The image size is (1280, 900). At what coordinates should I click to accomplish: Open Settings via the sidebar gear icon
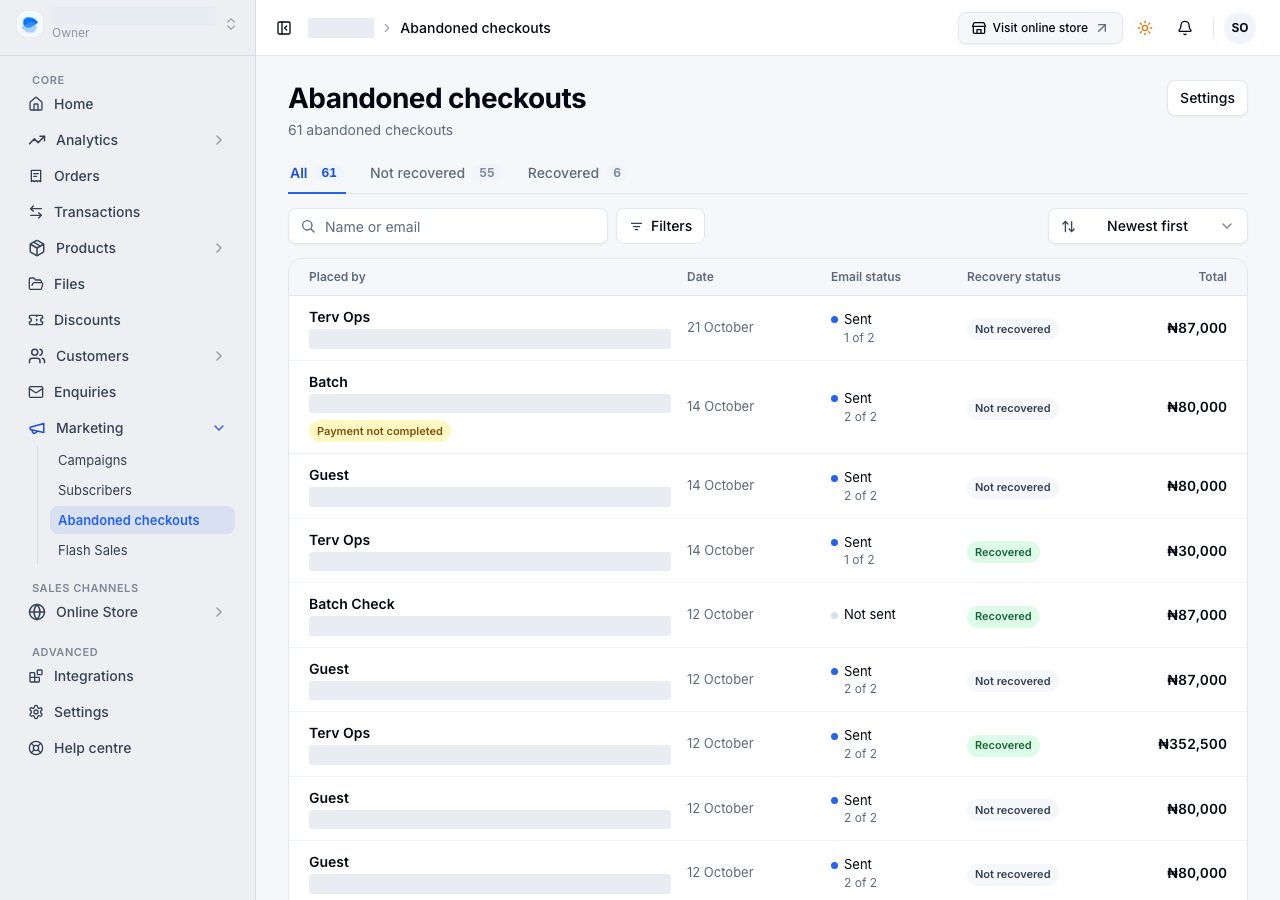click(36, 712)
